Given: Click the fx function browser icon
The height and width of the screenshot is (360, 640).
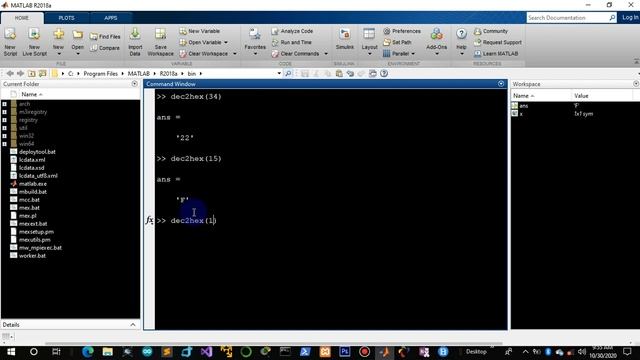Looking at the screenshot, I should click(x=149, y=220).
